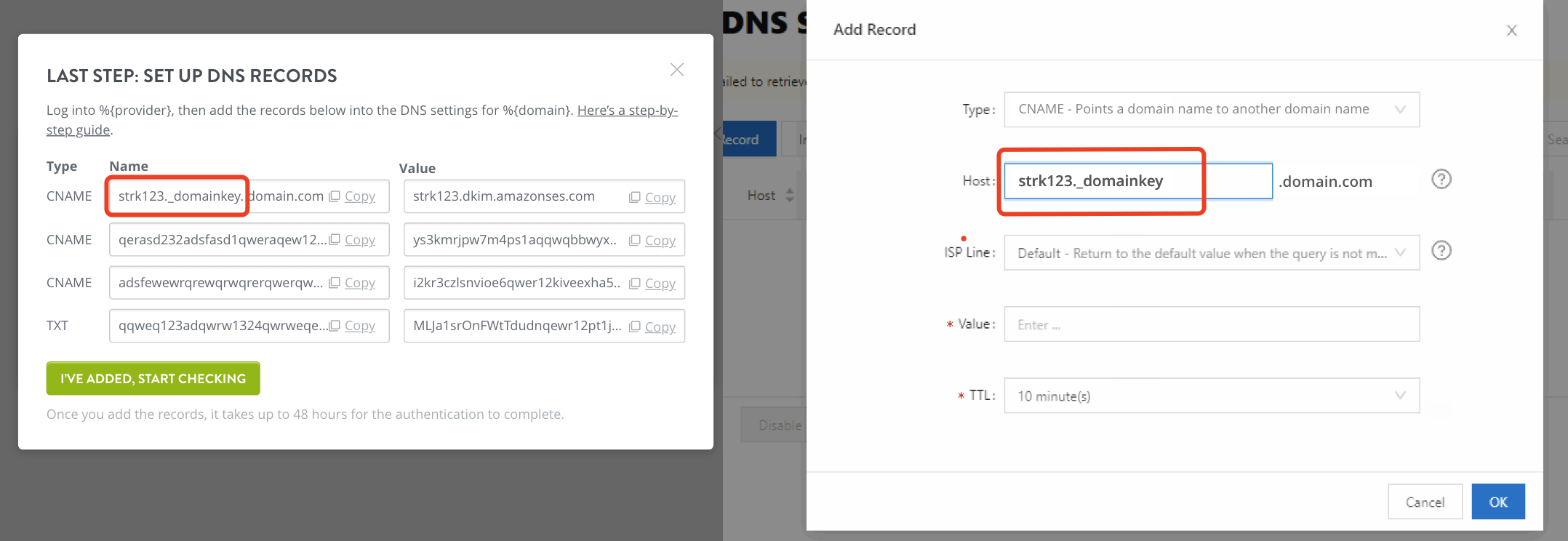Copy the qqweq123adqwrw1324 TXT name
The image size is (1568, 541).
coord(353,326)
